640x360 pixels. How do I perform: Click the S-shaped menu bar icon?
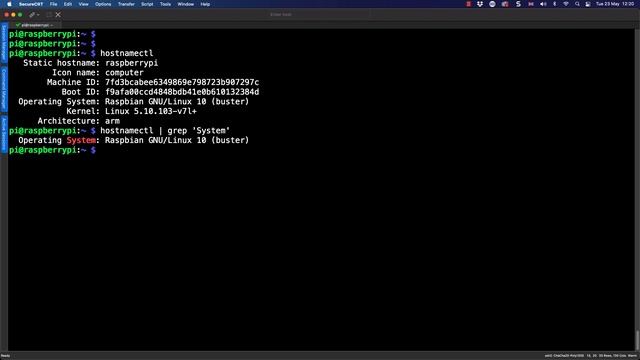[x=518, y=4]
